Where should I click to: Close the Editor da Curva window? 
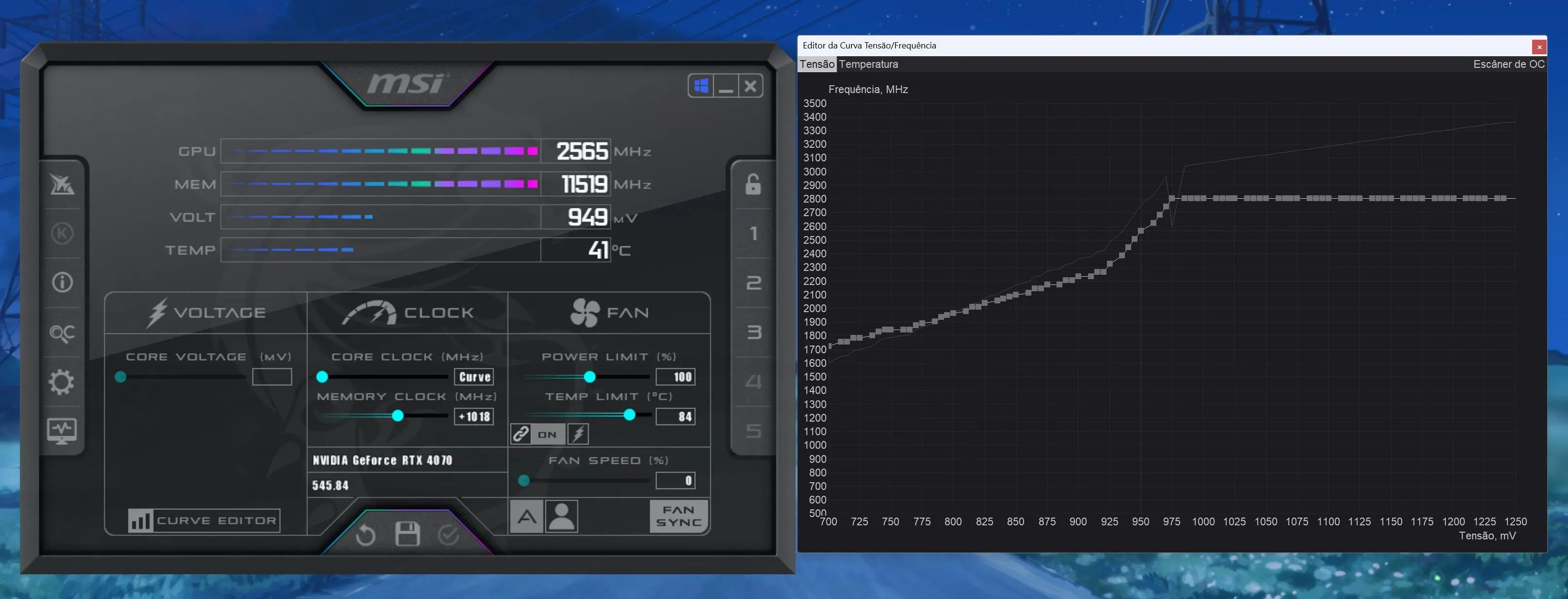[1539, 46]
